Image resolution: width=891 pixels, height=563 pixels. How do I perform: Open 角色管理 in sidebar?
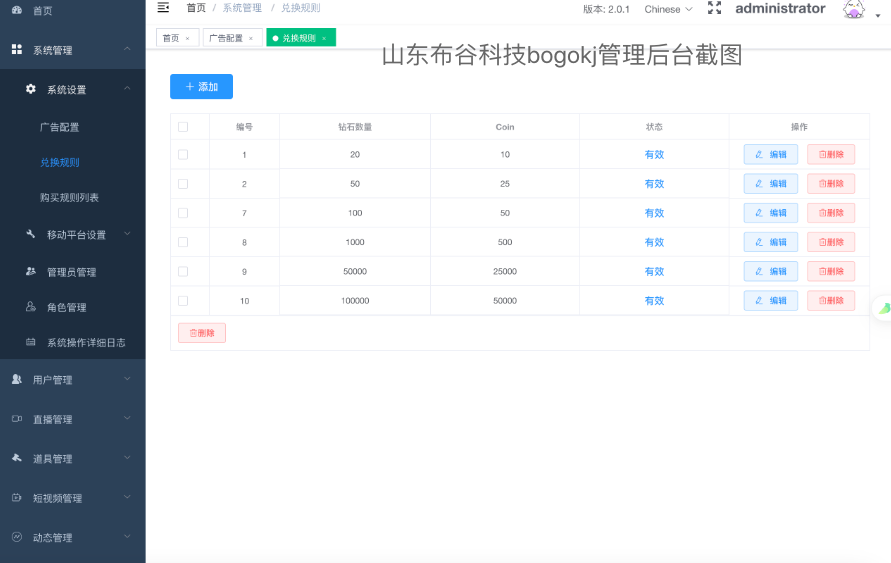pos(66,307)
